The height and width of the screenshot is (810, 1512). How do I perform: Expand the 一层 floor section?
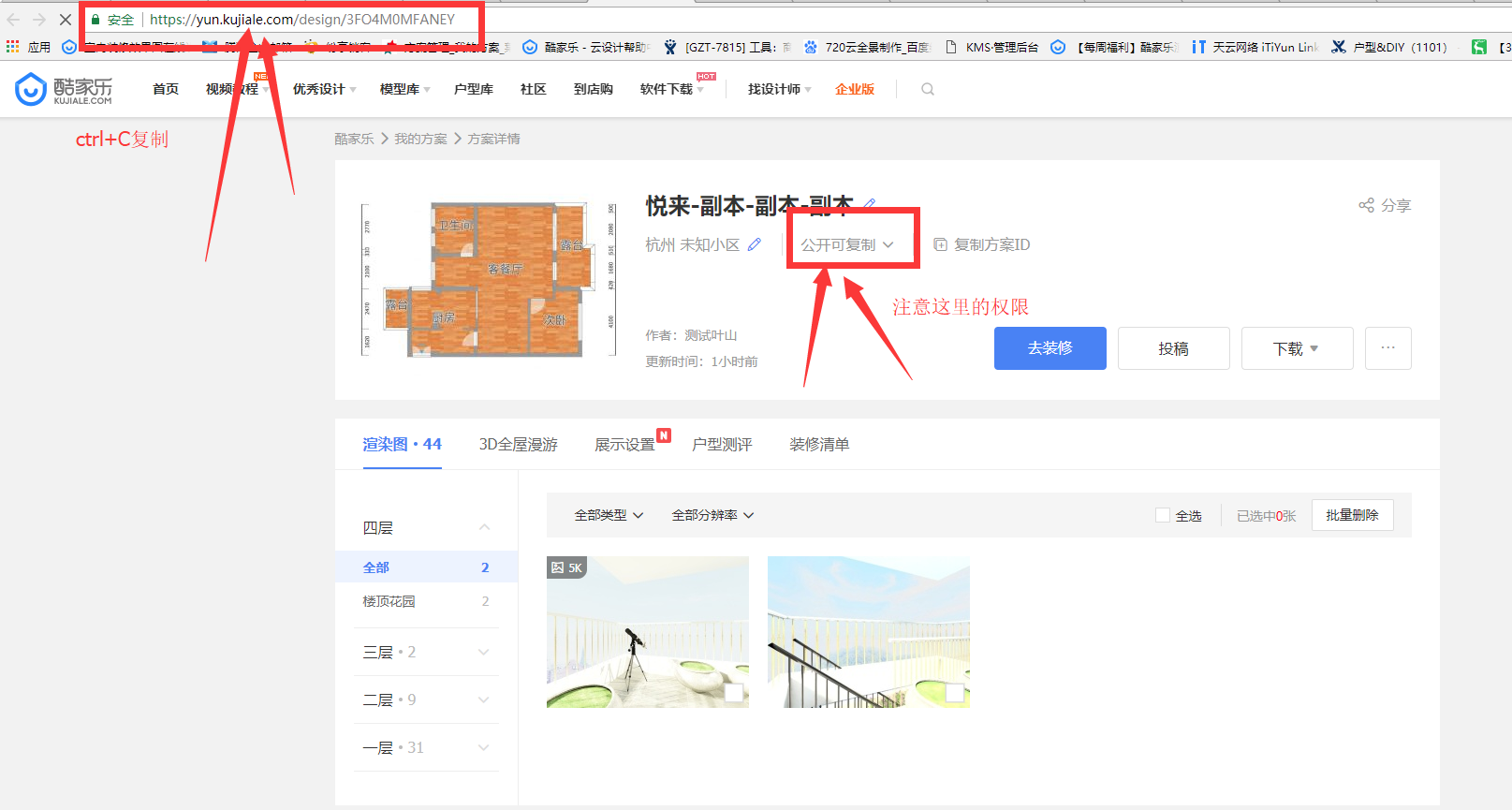484,747
